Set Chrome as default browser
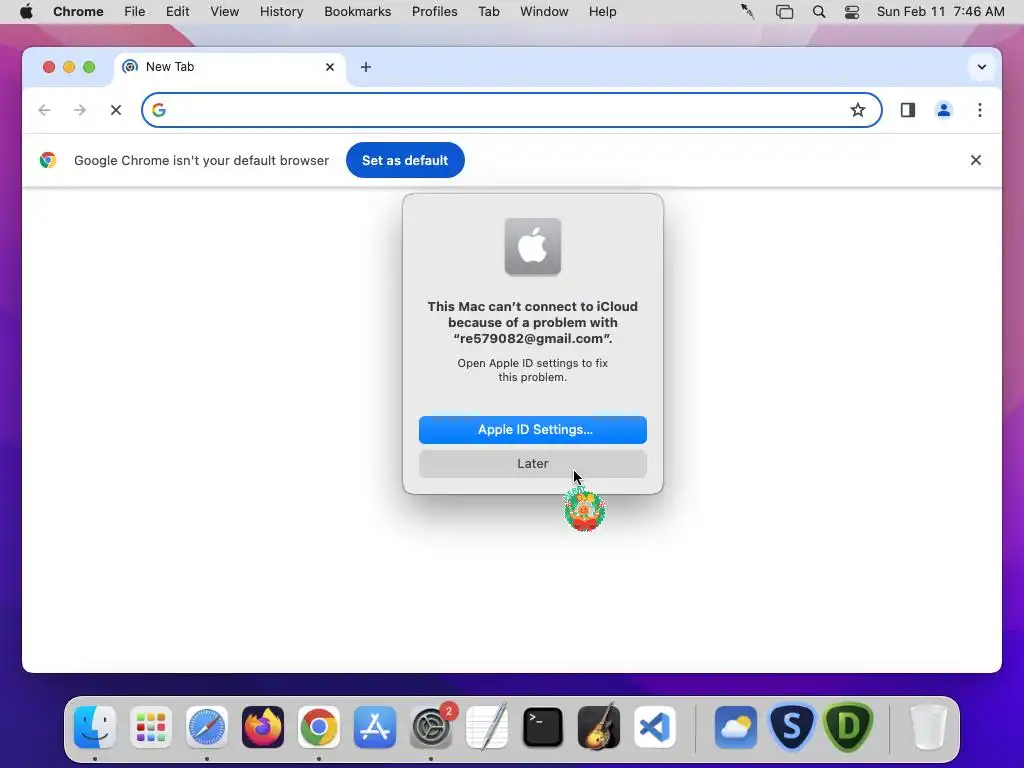 (x=405, y=160)
